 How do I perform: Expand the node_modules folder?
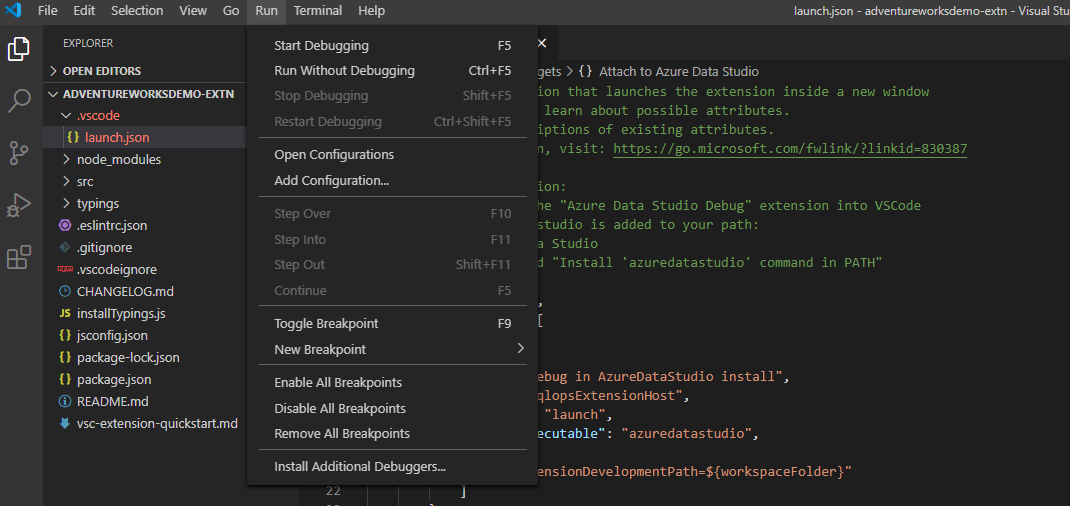tap(118, 159)
